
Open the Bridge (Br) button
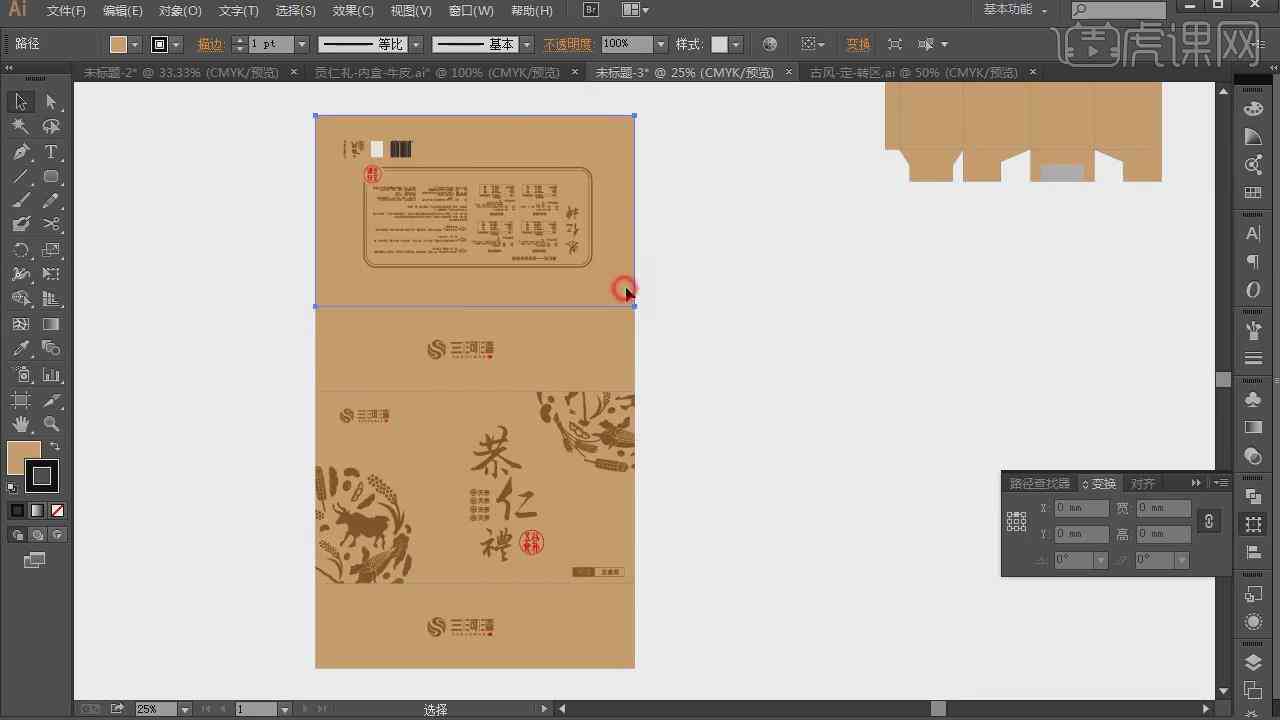(590, 10)
